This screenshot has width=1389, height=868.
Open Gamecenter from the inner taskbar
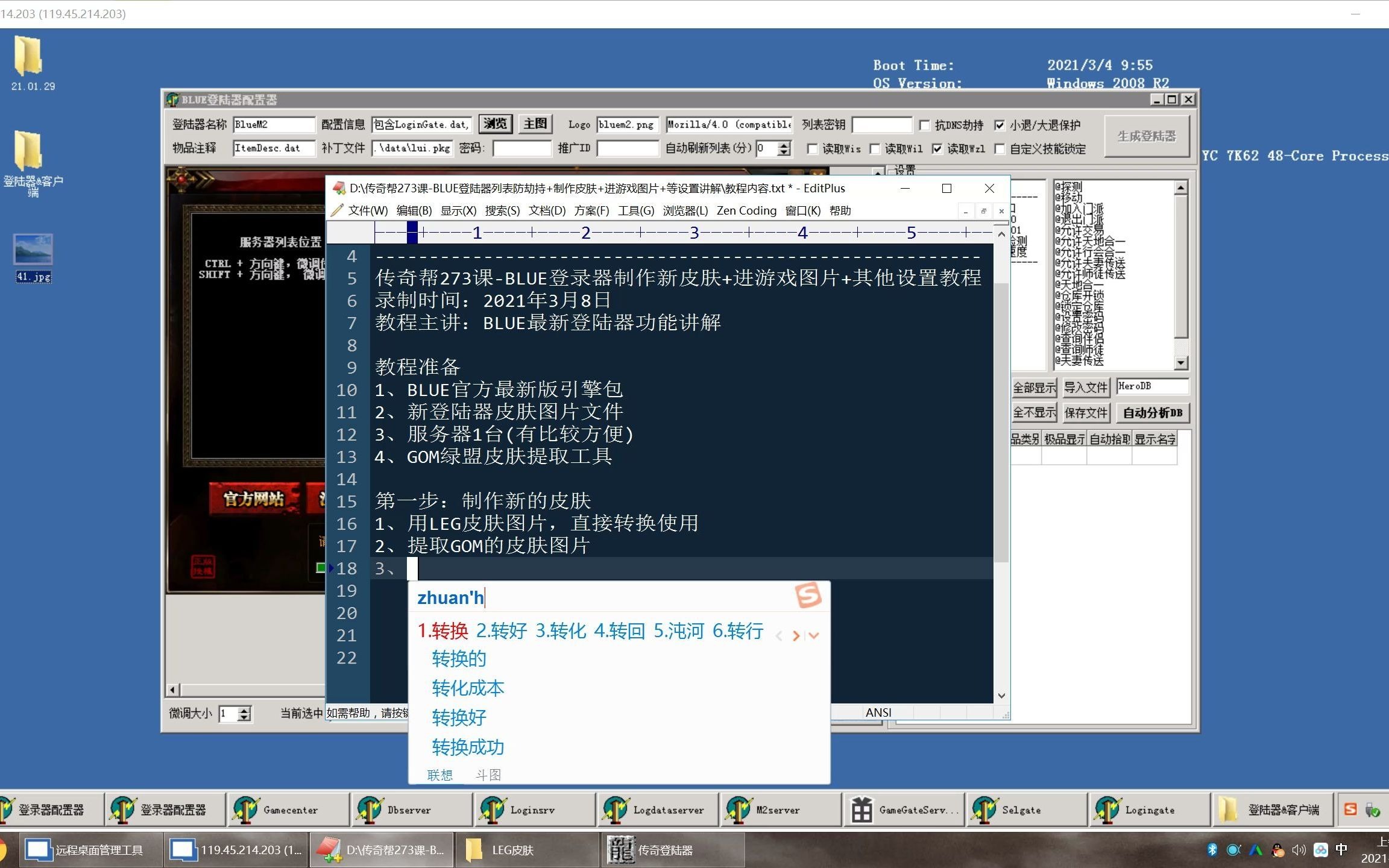click(288, 810)
